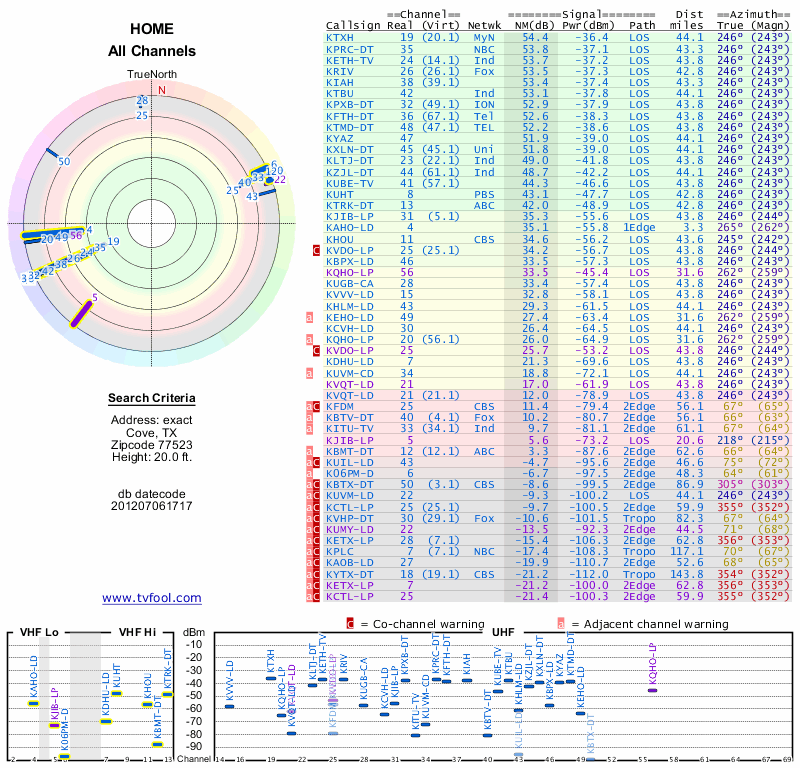Select KUIL-LD in the callsign table
The height and width of the screenshot is (768, 800).
click(349, 462)
